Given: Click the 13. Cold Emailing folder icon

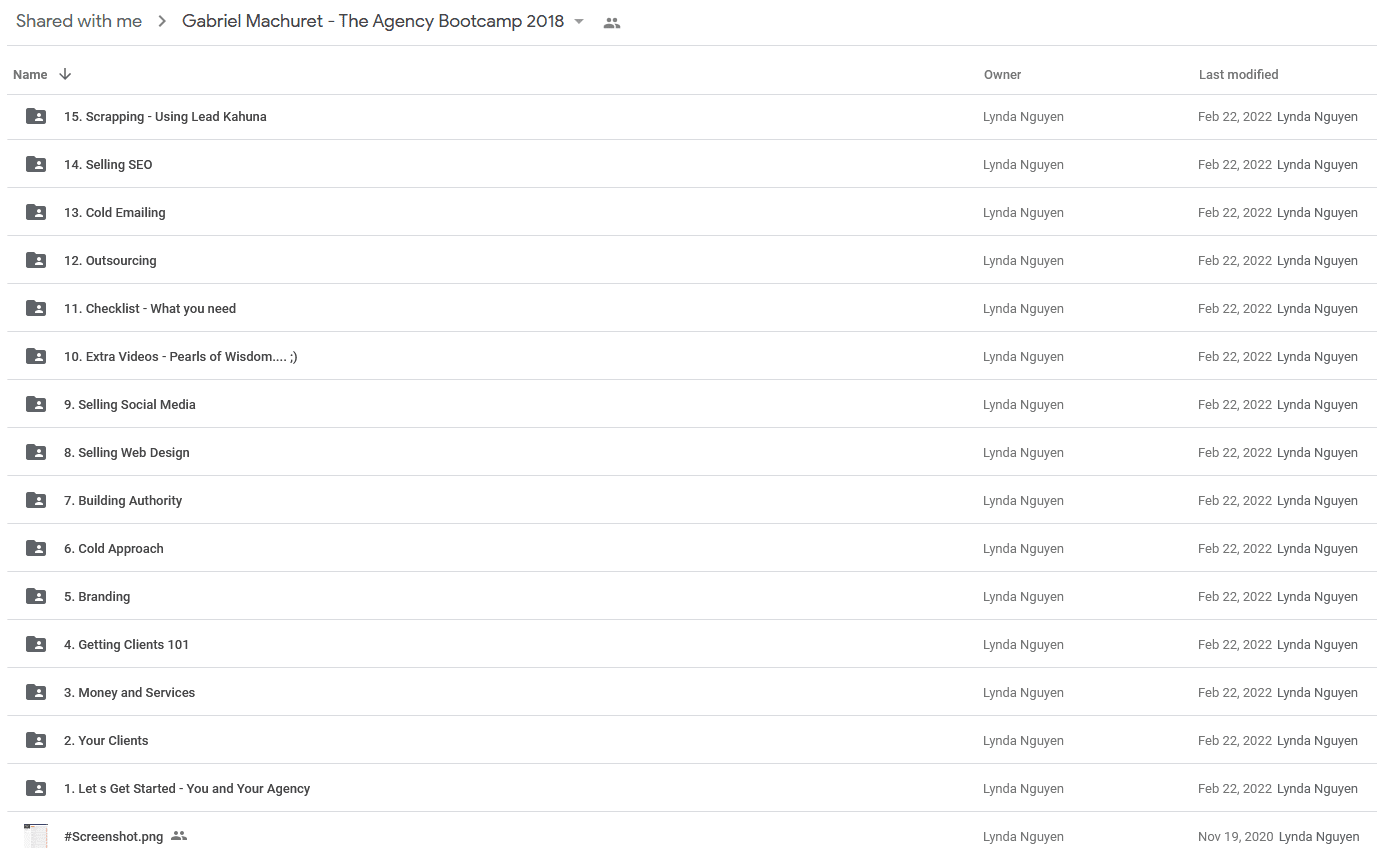Looking at the screenshot, I should coord(36,212).
